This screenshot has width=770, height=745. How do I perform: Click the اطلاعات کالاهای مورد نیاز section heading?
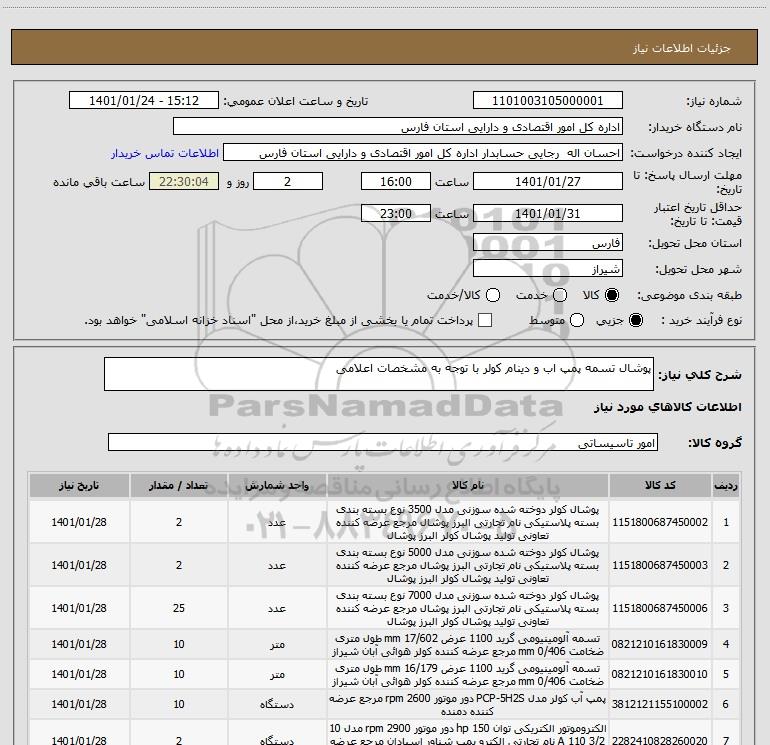click(x=668, y=407)
